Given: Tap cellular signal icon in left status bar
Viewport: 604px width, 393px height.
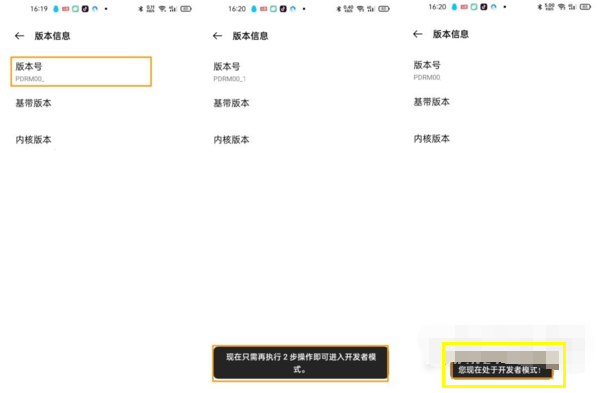Looking at the screenshot, I should pyautogui.click(x=173, y=9).
